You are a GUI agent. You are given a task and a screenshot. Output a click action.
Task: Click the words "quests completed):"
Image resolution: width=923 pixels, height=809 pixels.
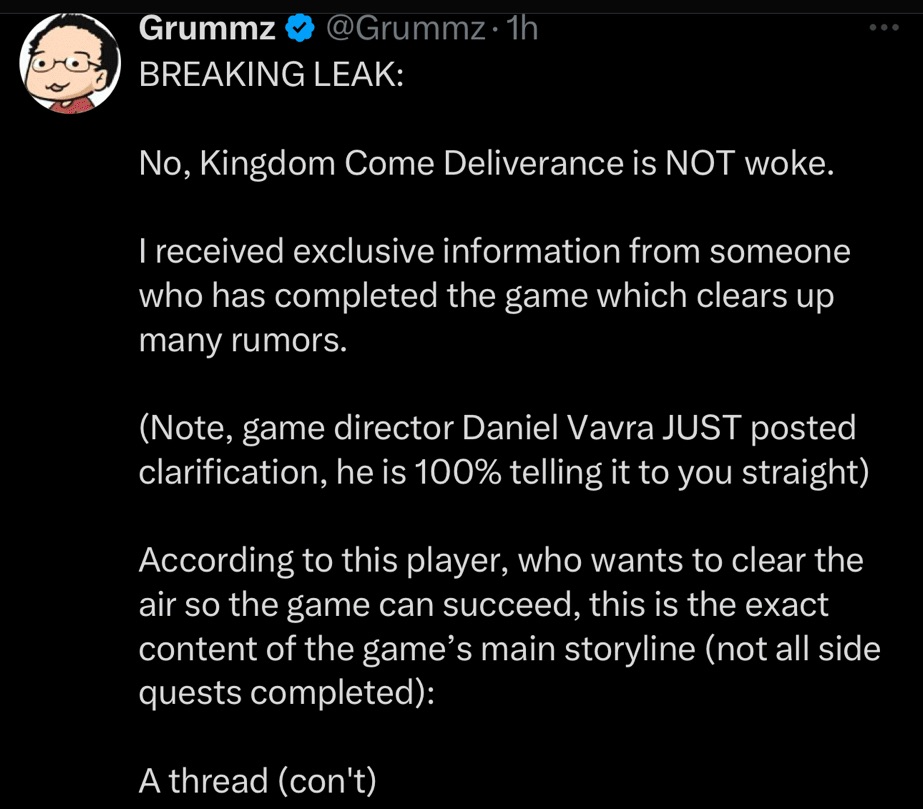tap(286, 692)
